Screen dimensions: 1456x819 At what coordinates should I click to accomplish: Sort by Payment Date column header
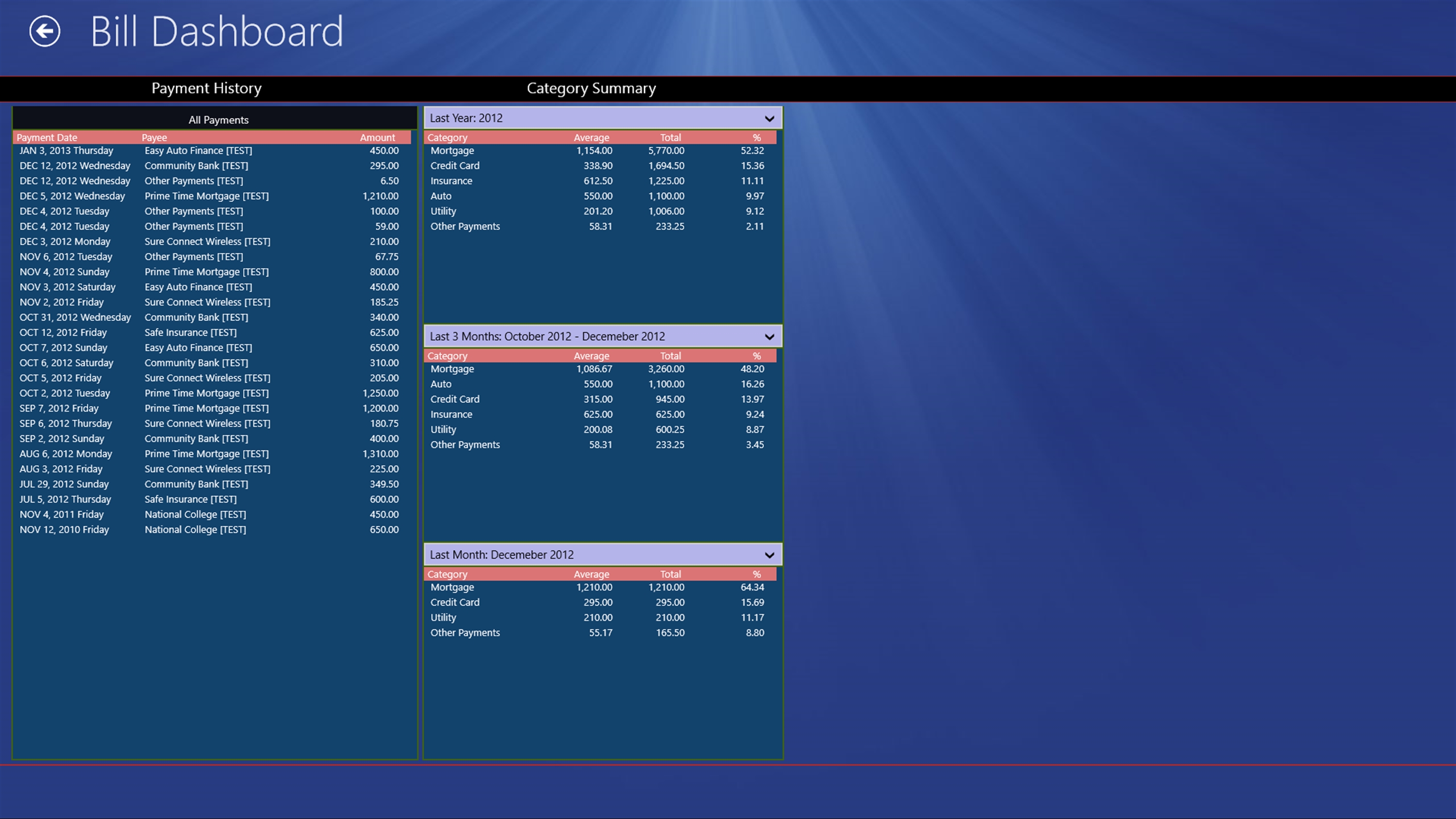[47, 137]
